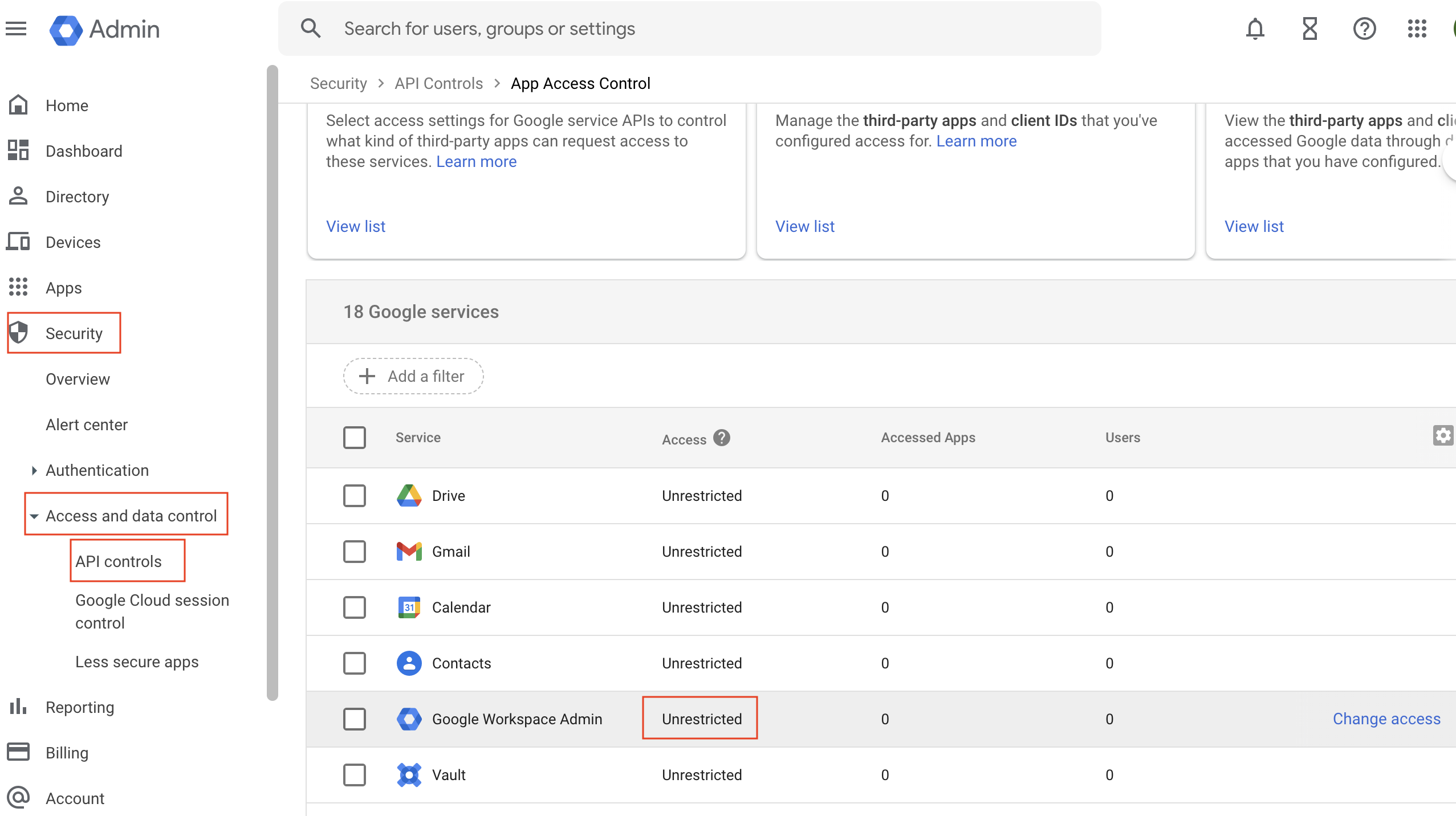Click the Vault service icon
The image size is (1456, 816).
[409, 774]
